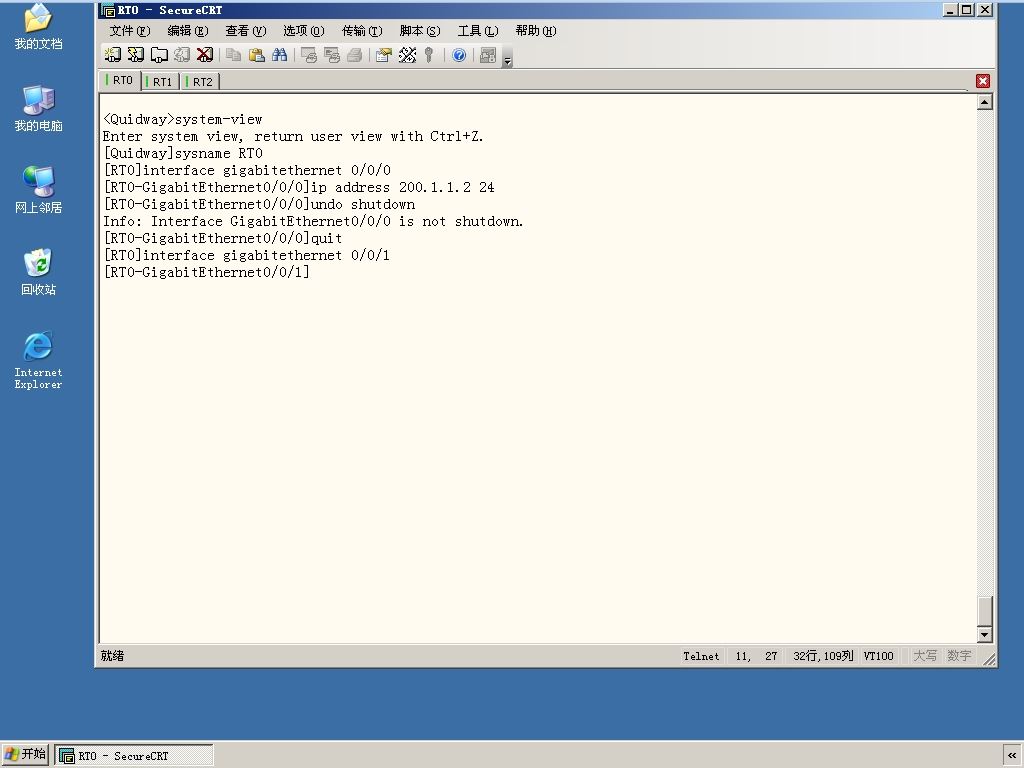This screenshot has width=1024, height=768.
Task: Click the 'VT100' status bar entry
Action: 878,656
